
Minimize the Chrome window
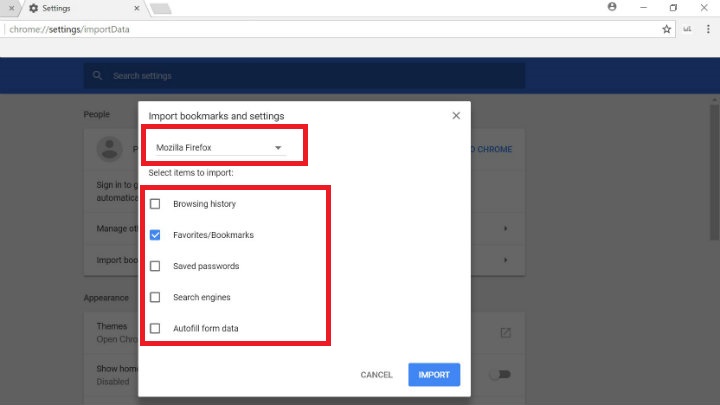point(643,8)
